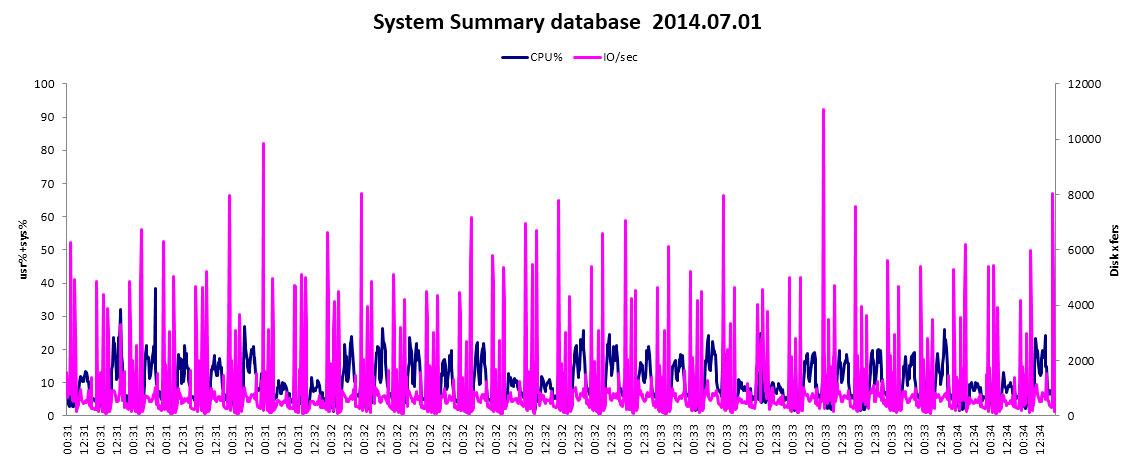Click the first 00:31 label on time axis

click(67, 437)
